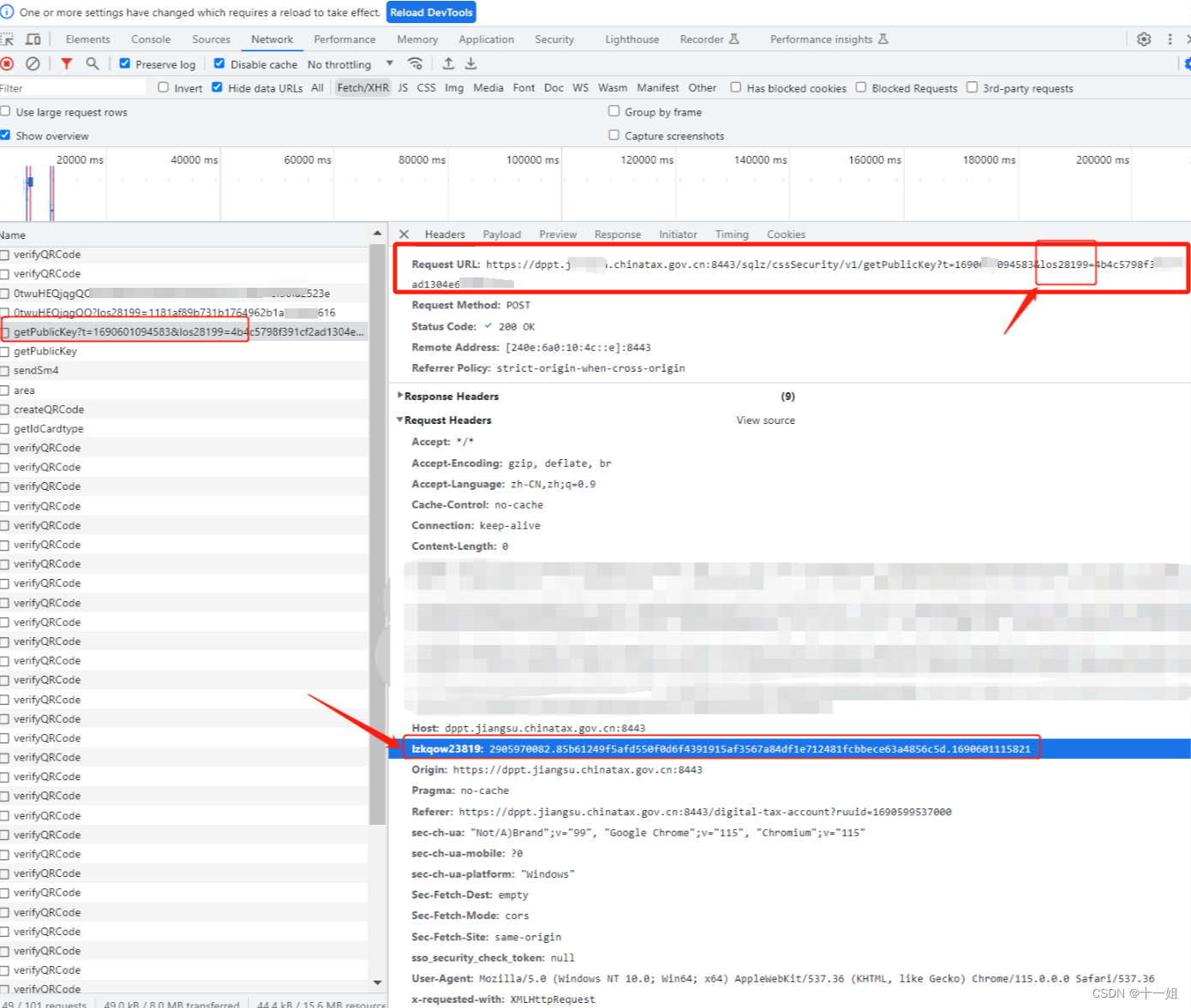Screen dimensions: 1191x1008
Task: Open the Performance panel tab
Action: (x=344, y=39)
